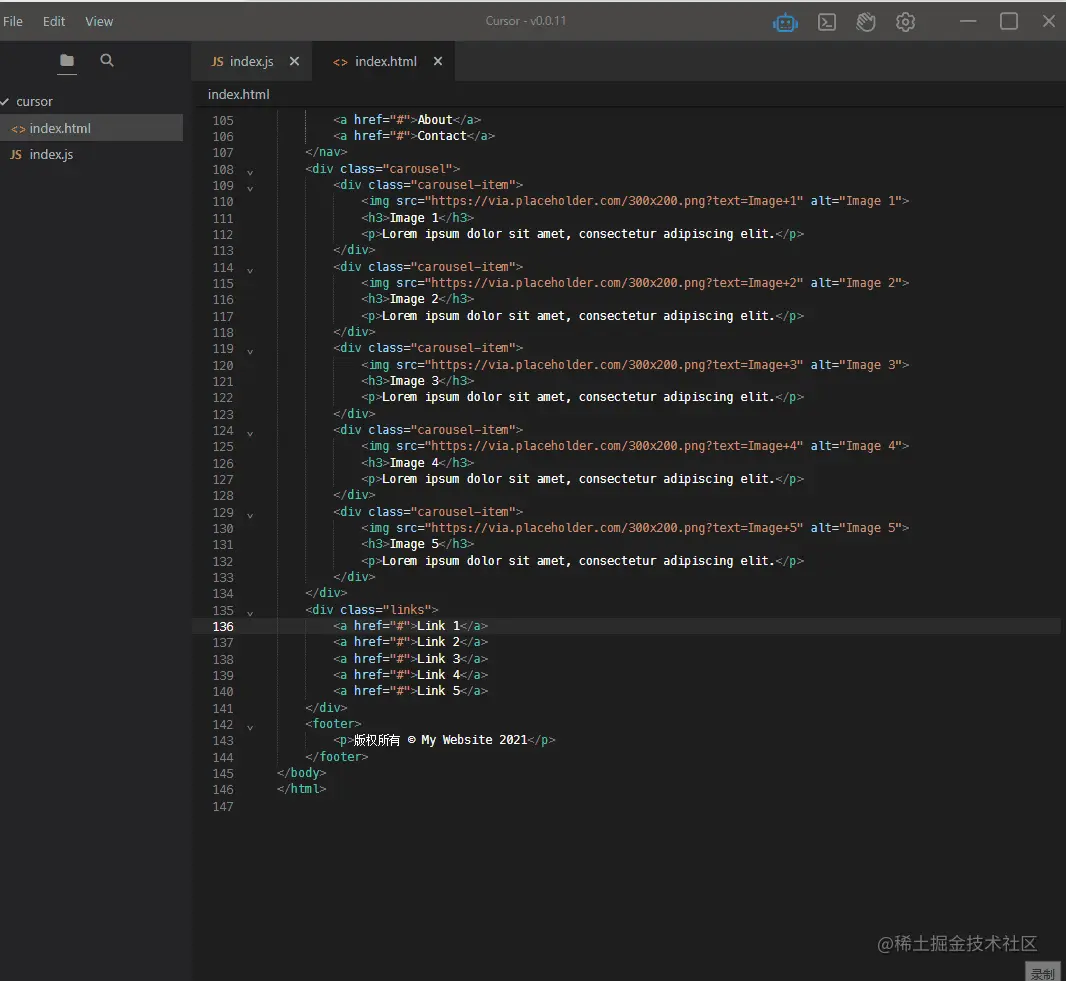Fold the links div at line 135
Image resolution: width=1066 pixels, height=981 pixels.
click(x=250, y=612)
